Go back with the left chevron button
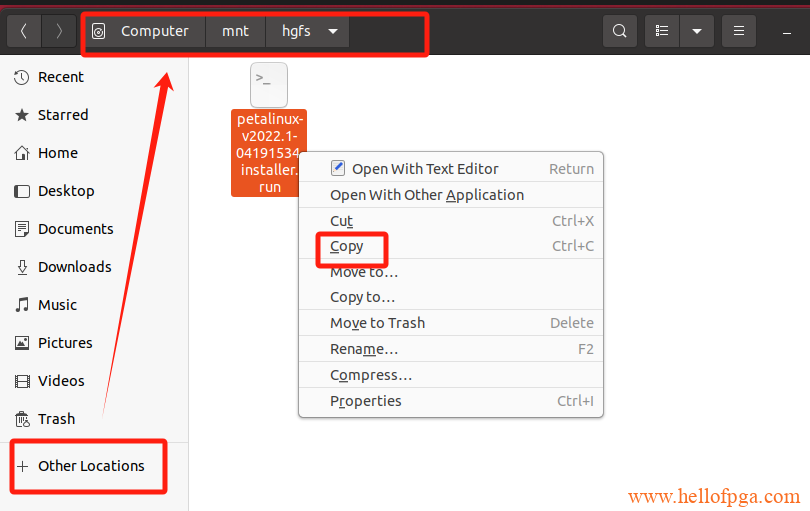Image resolution: width=810 pixels, height=511 pixels. tap(24, 32)
